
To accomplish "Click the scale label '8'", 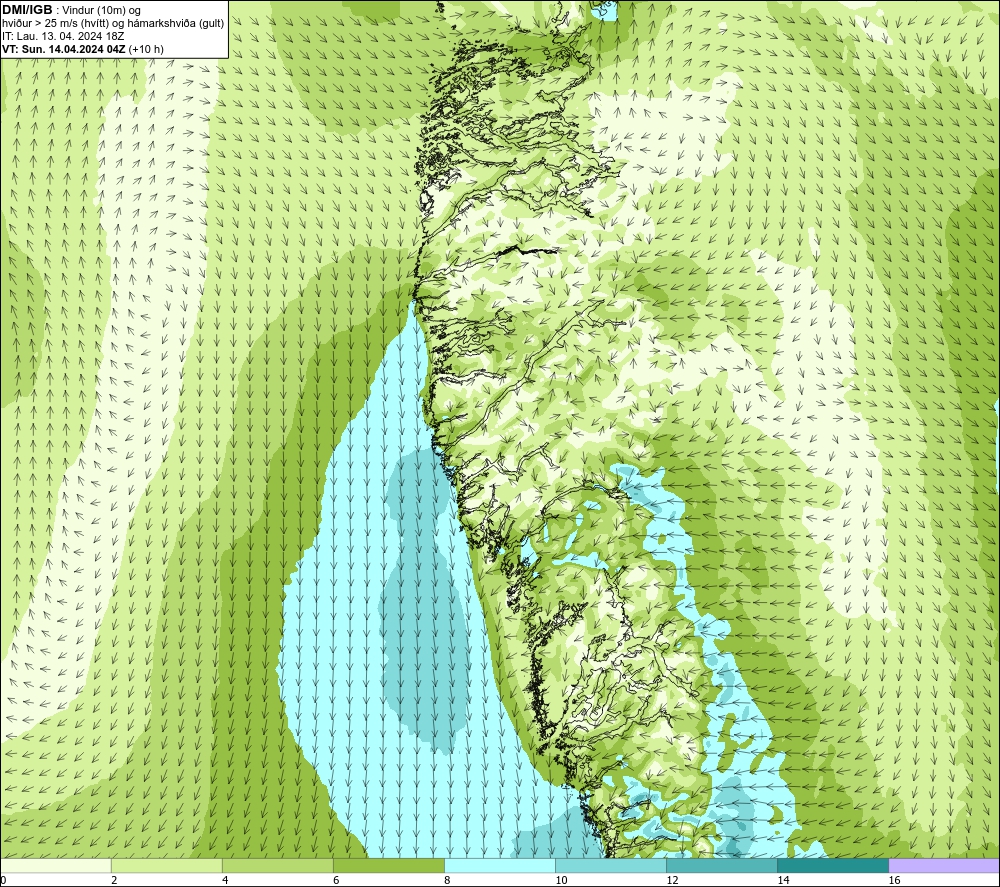I will [447, 881].
